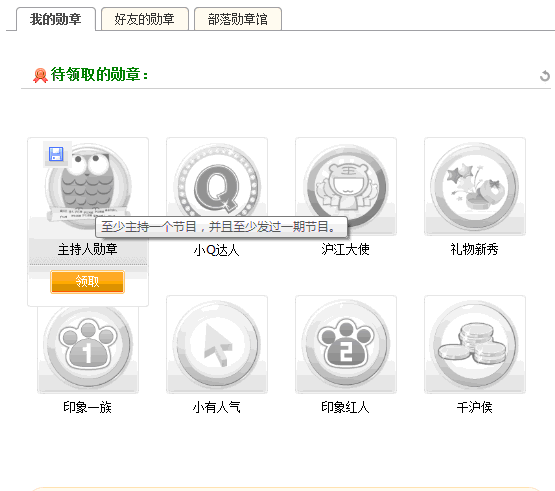Click the 印象红人 label

pos(345,407)
